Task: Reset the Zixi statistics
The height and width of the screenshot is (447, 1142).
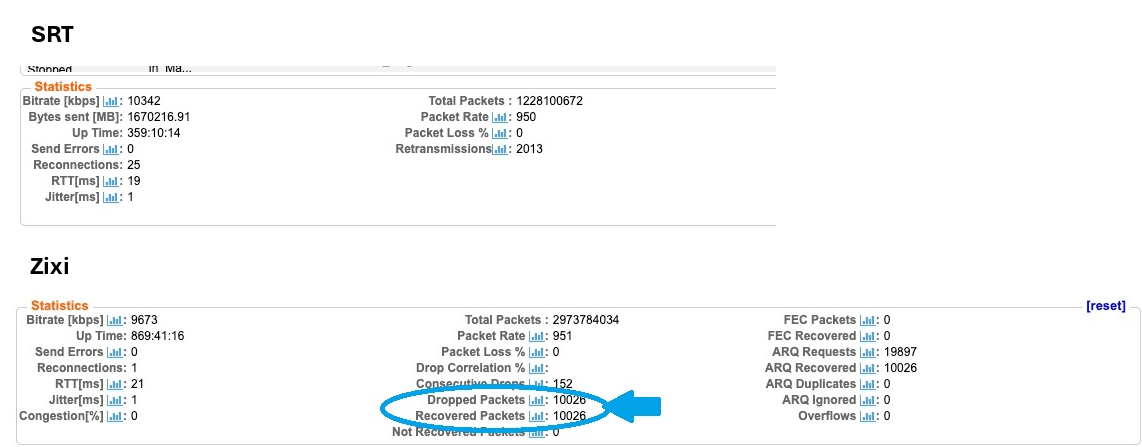Action: [x=1105, y=306]
